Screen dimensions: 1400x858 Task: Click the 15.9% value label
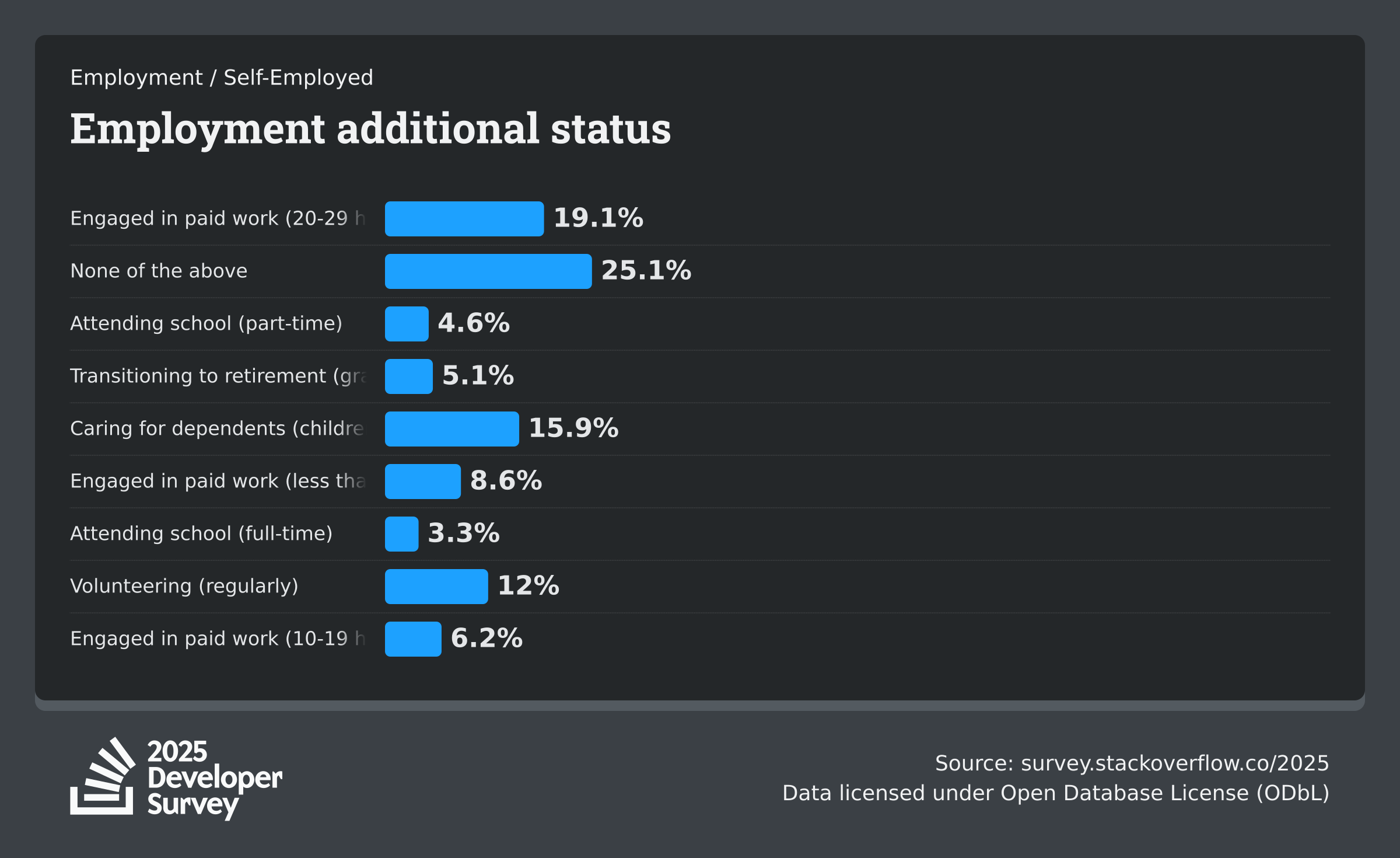point(573,428)
